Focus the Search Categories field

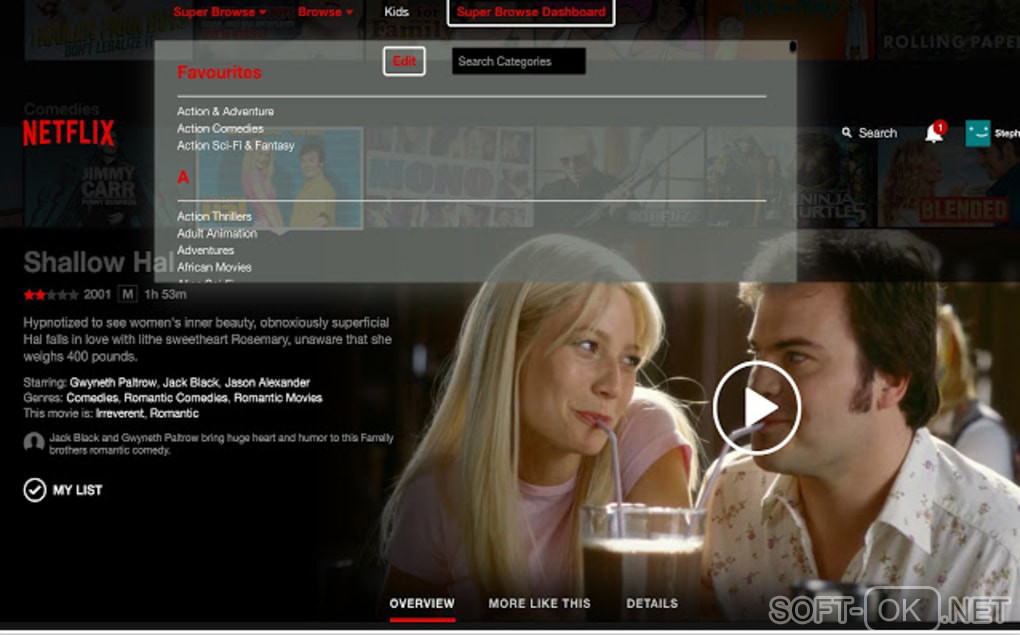[518, 61]
